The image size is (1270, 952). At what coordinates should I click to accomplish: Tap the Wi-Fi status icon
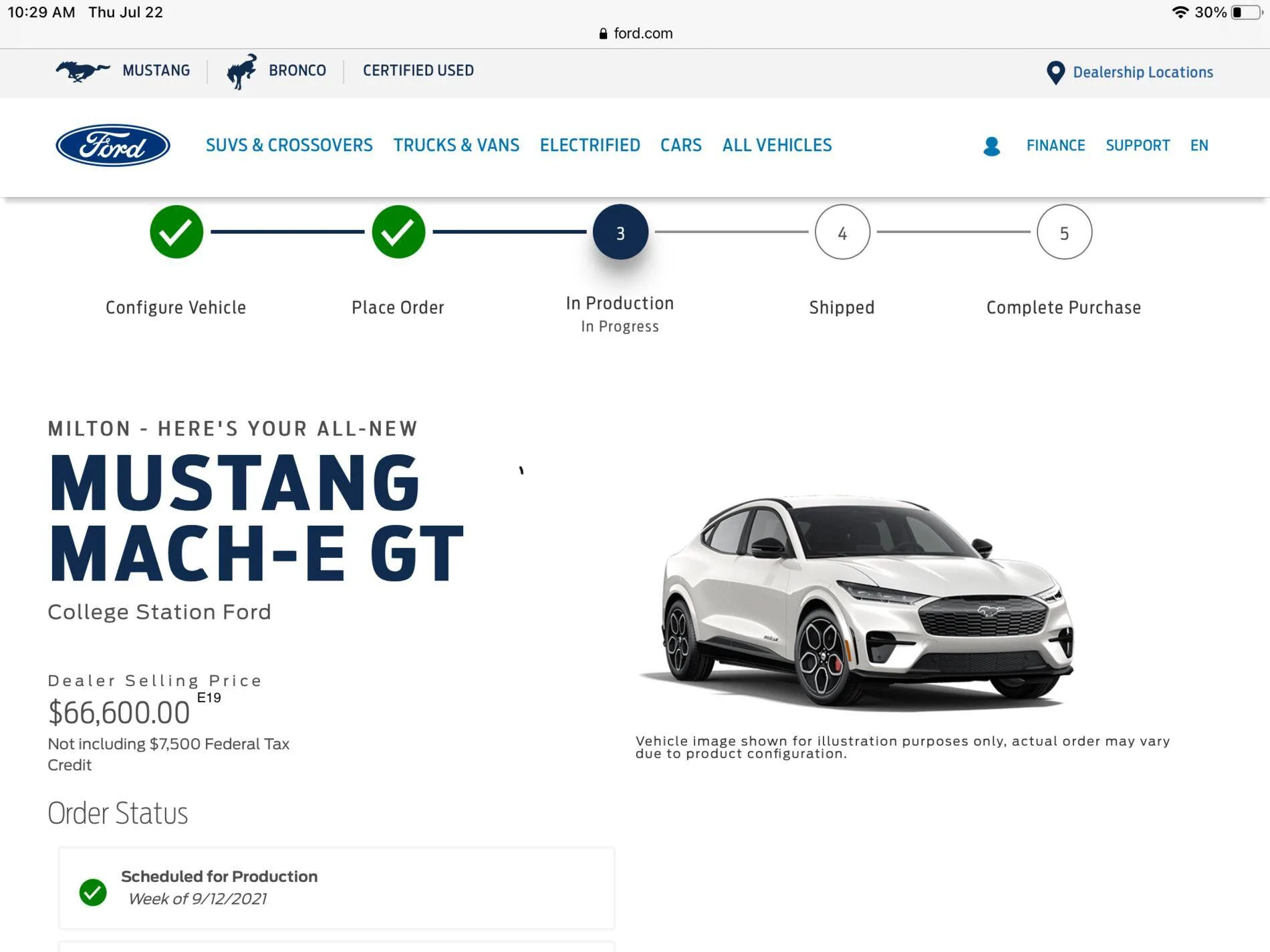[1180, 12]
